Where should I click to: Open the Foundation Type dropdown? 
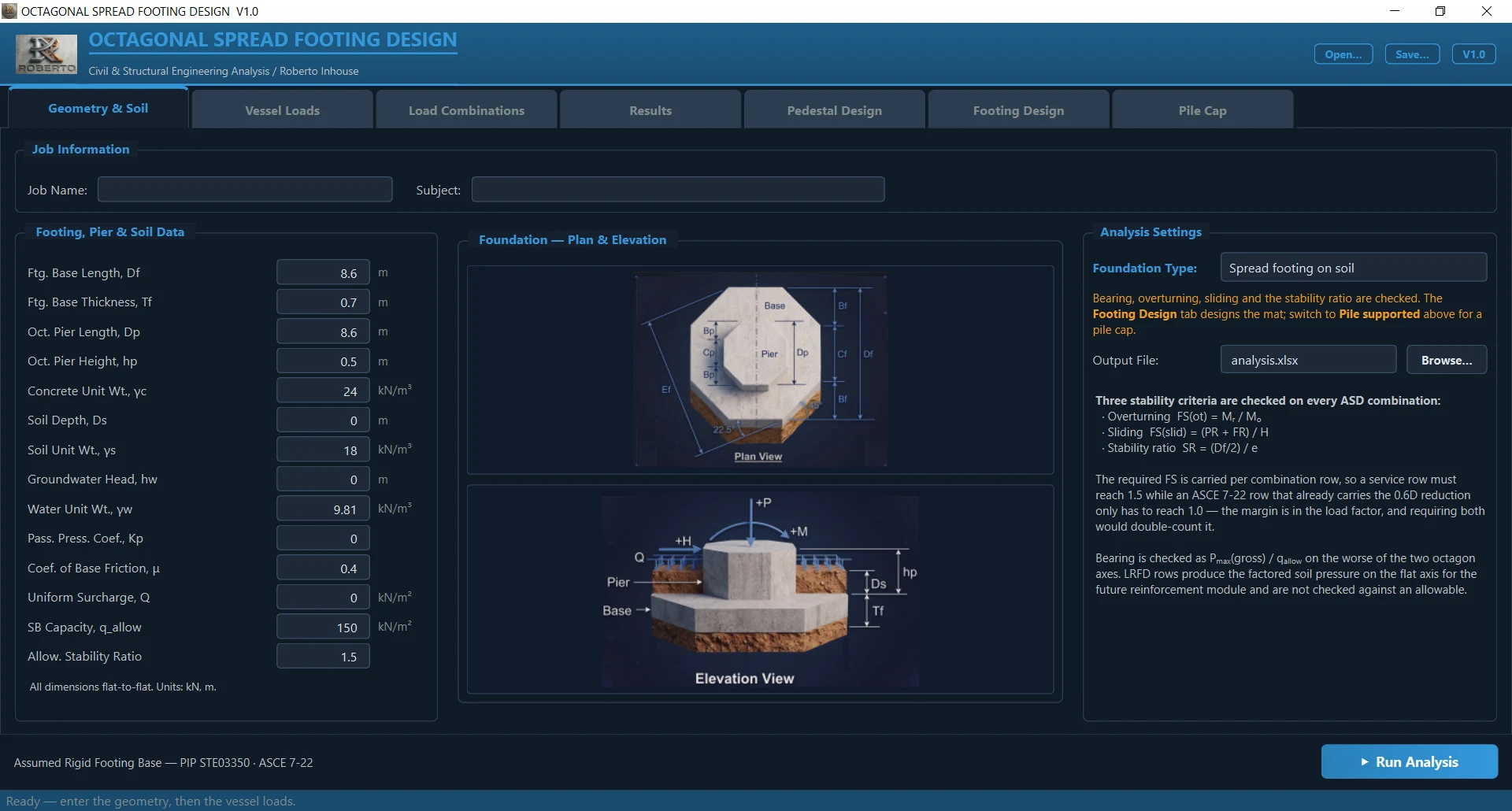click(1353, 268)
